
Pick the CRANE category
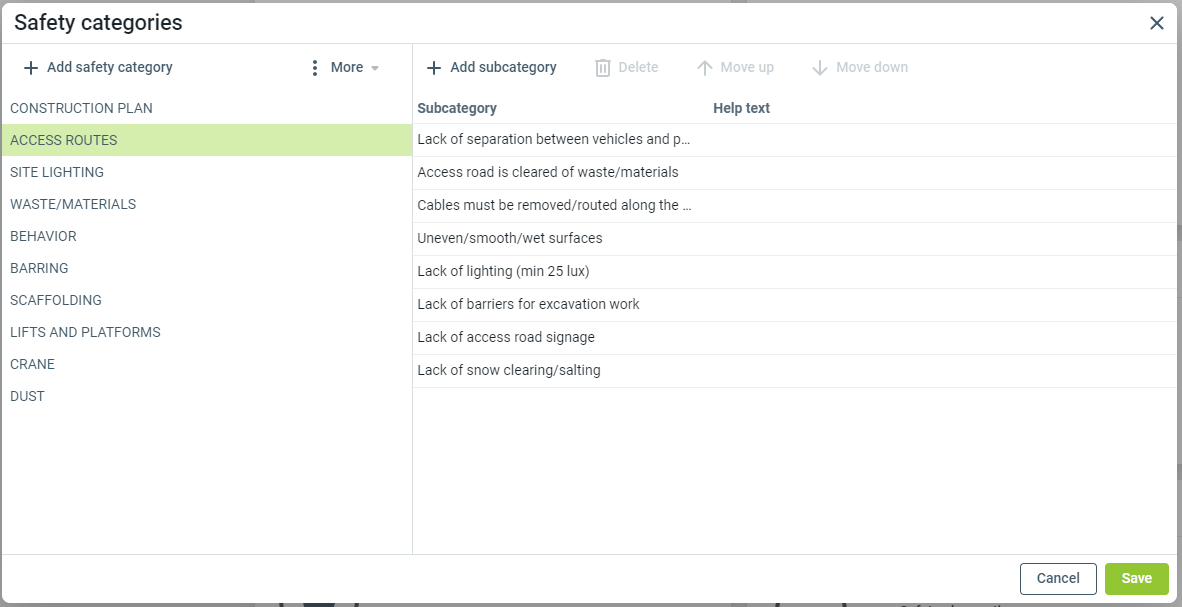click(33, 364)
